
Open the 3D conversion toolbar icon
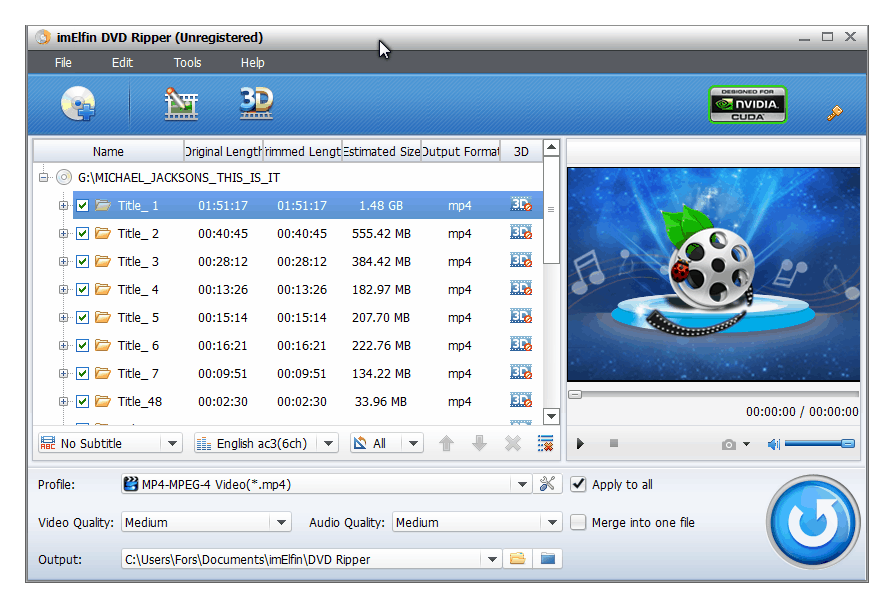[x=257, y=103]
